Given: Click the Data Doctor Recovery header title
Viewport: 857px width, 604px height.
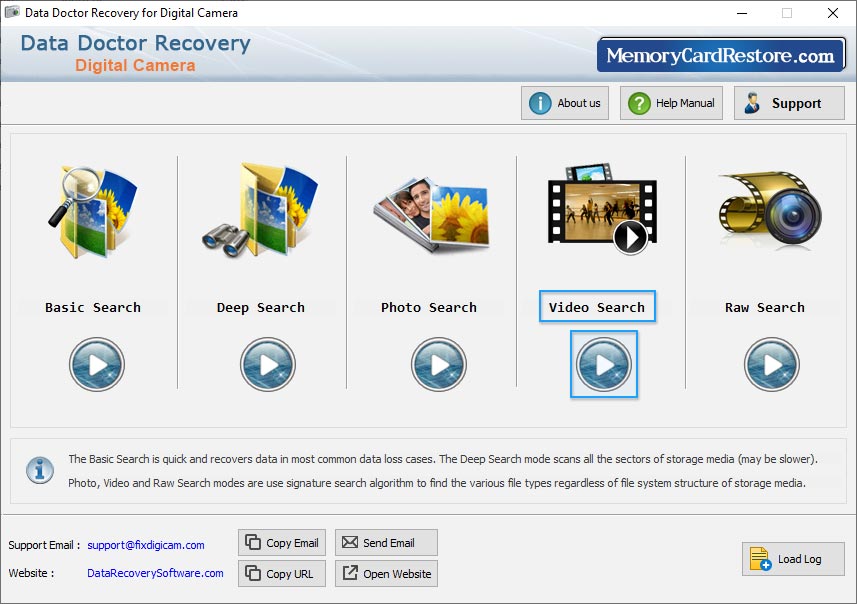Looking at the screenshot, I should [136, 43].
